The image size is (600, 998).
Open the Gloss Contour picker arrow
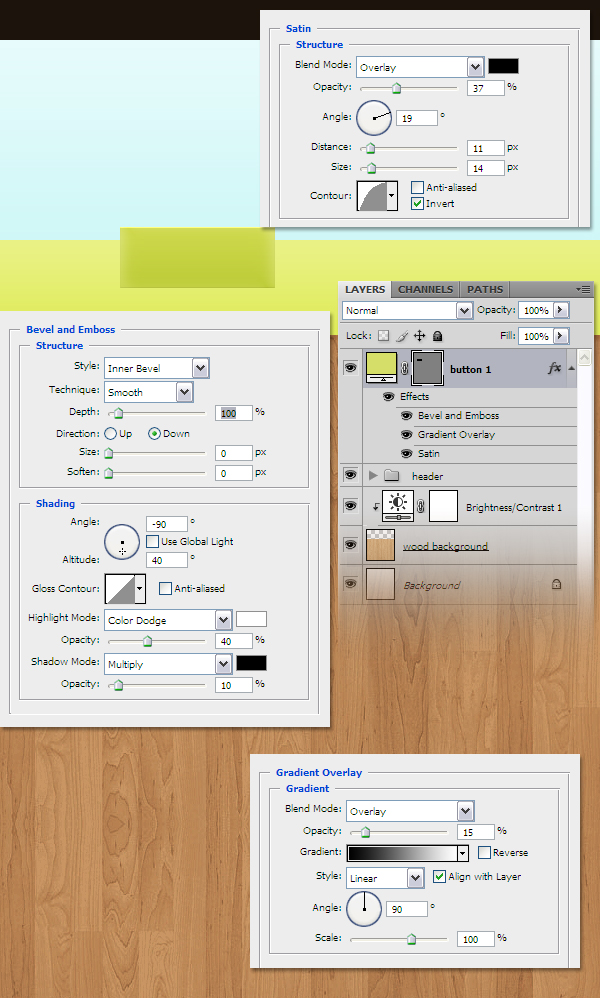tap(140, 589)
